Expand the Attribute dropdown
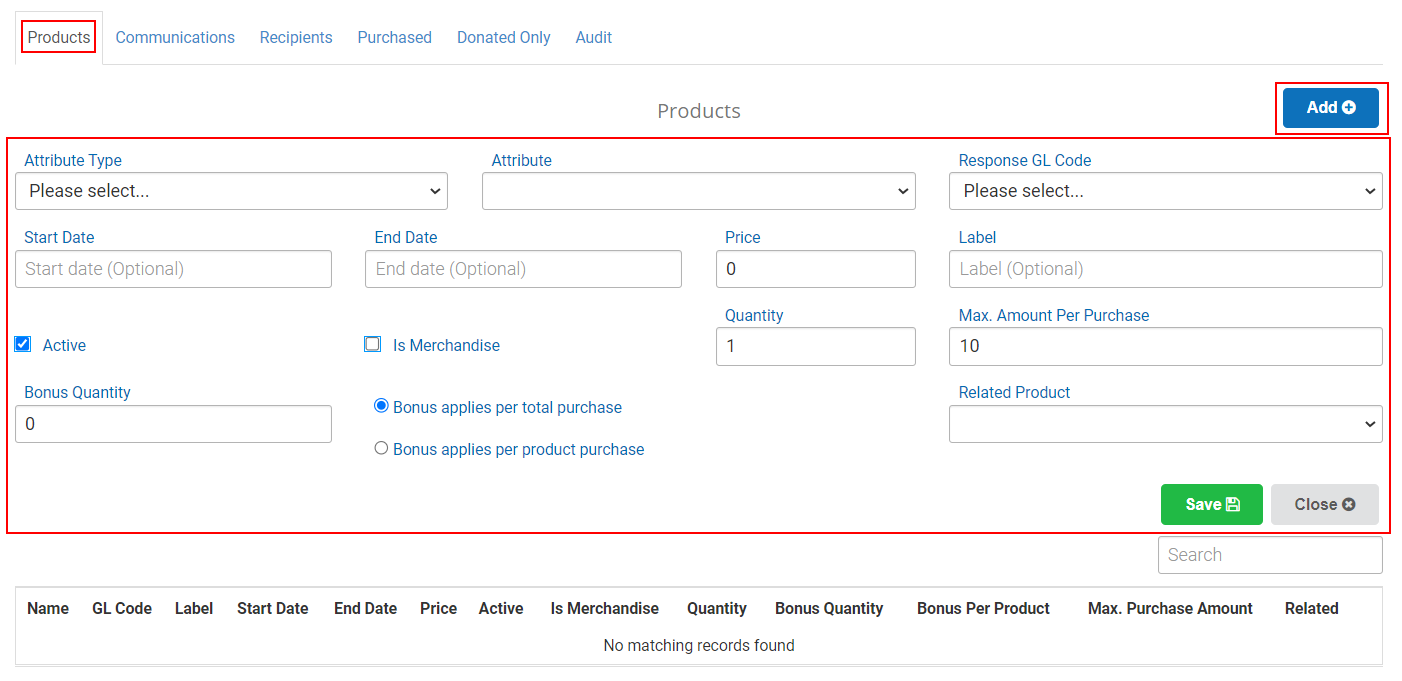 (x=698, y=191)
